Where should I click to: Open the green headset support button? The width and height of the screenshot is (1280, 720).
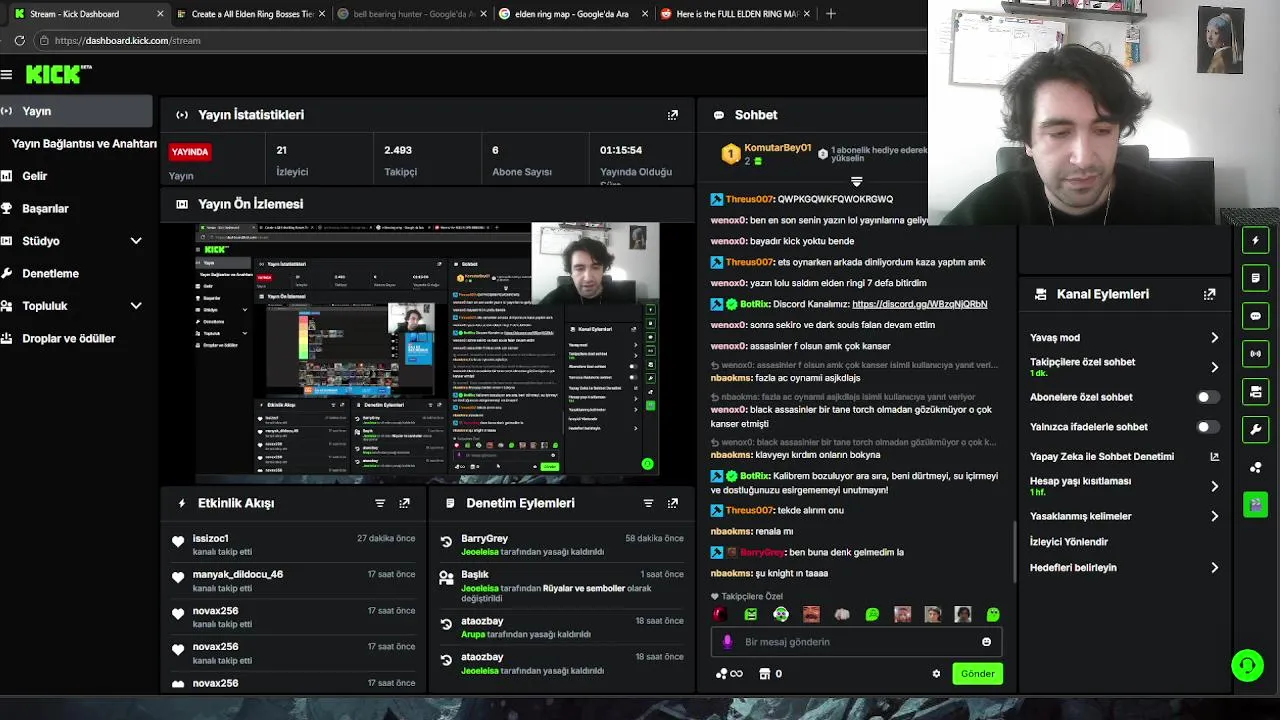click(x=1247, y=665)
